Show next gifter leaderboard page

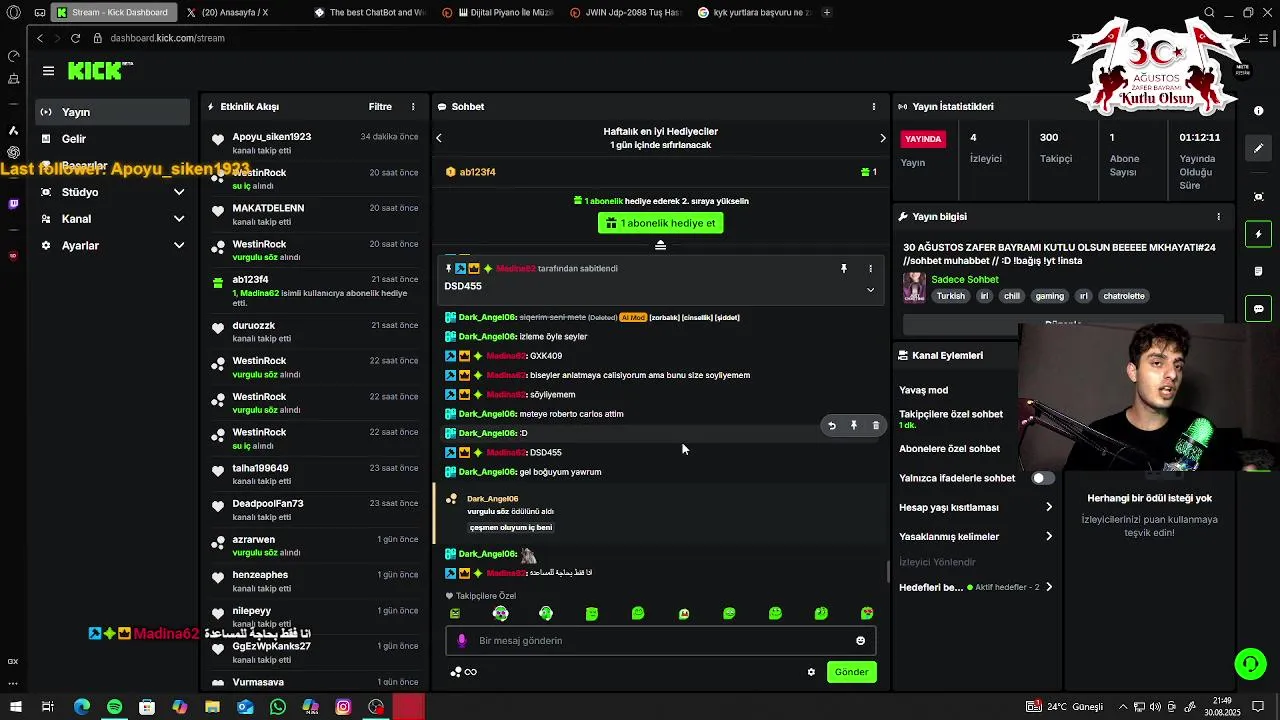click(882, 138)
